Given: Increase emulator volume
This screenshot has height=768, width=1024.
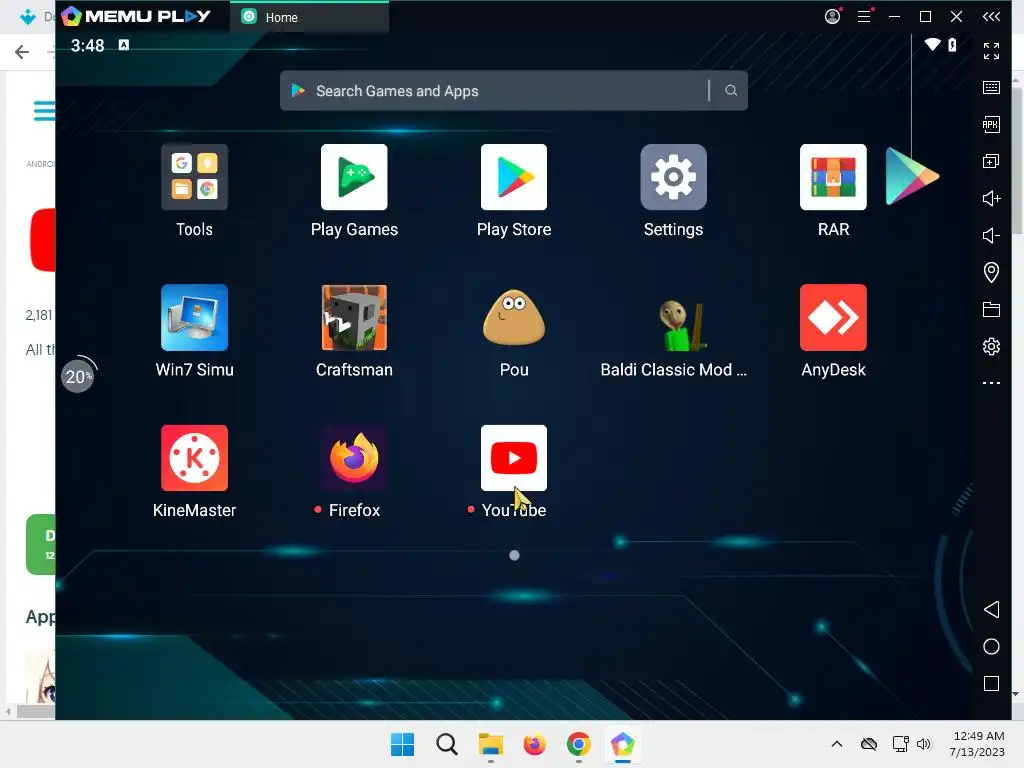Looking at the screenshot, I should click(991, 199).
